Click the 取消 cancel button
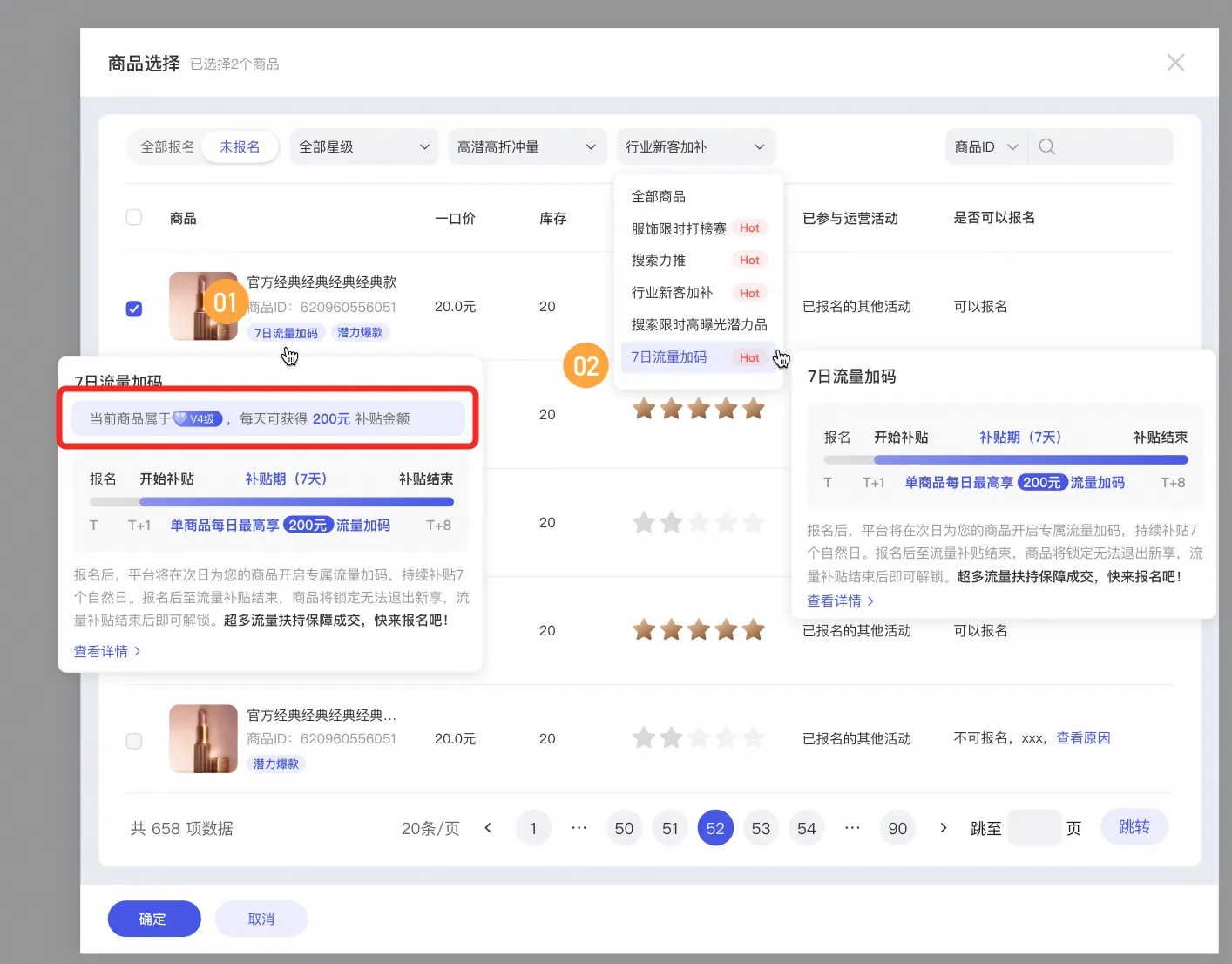 tap(261, 919)
